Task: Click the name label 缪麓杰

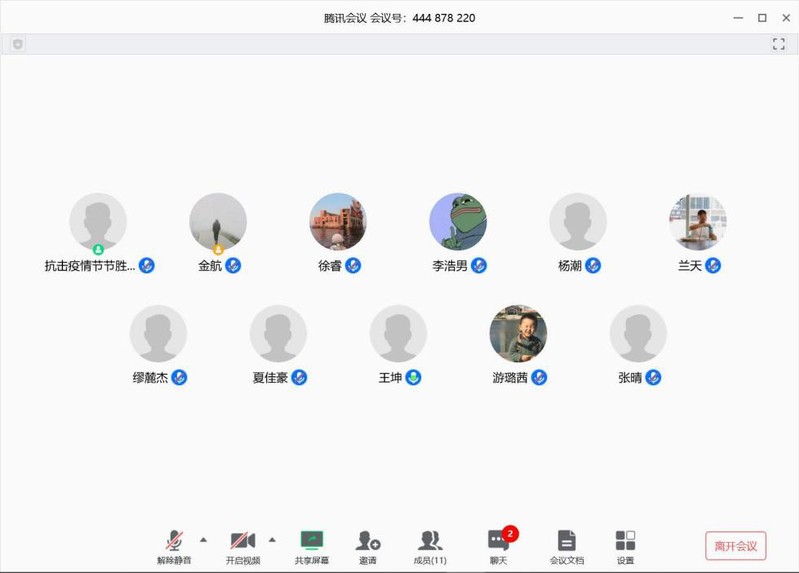Action: click(x=150, y=378)
